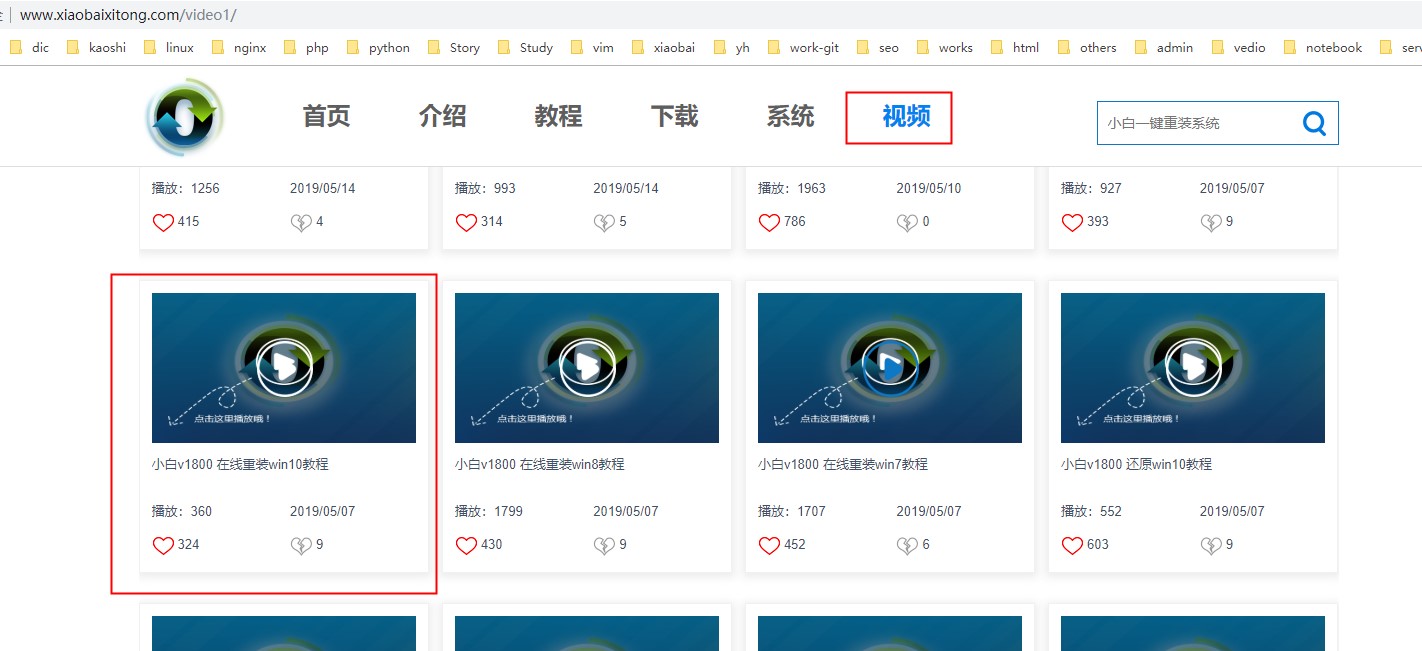This screenshot has height=651, width=1422.
Task: Open the 首页 nav item
Action: 327,116
